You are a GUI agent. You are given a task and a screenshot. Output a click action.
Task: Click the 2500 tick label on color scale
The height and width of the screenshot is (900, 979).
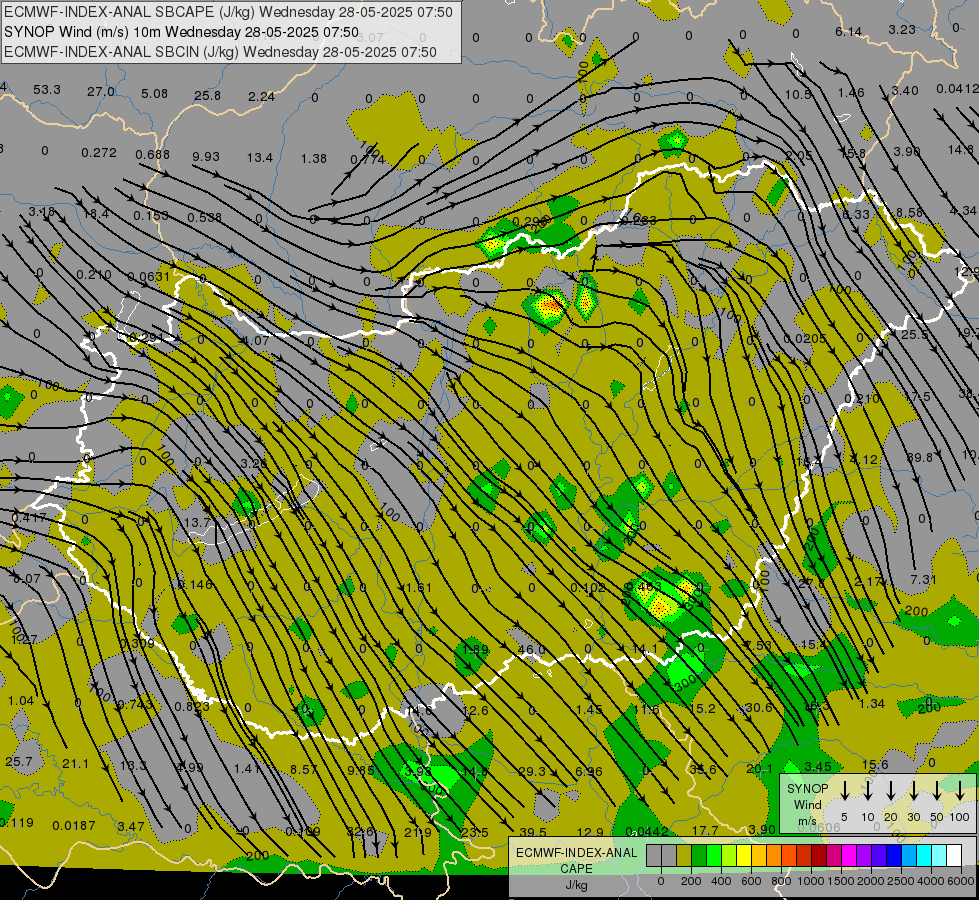coord(901,881)
